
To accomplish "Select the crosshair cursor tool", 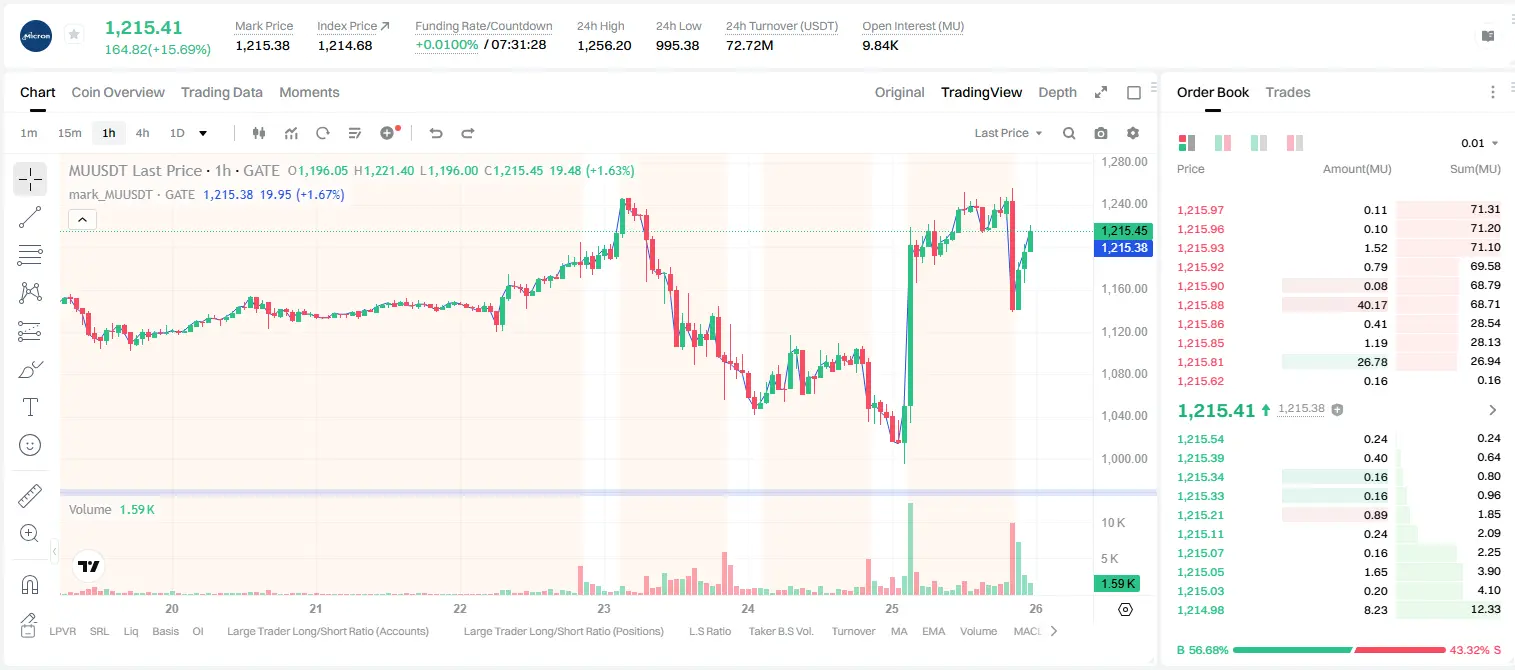I will pyautogui.click(x=30, y=180).
